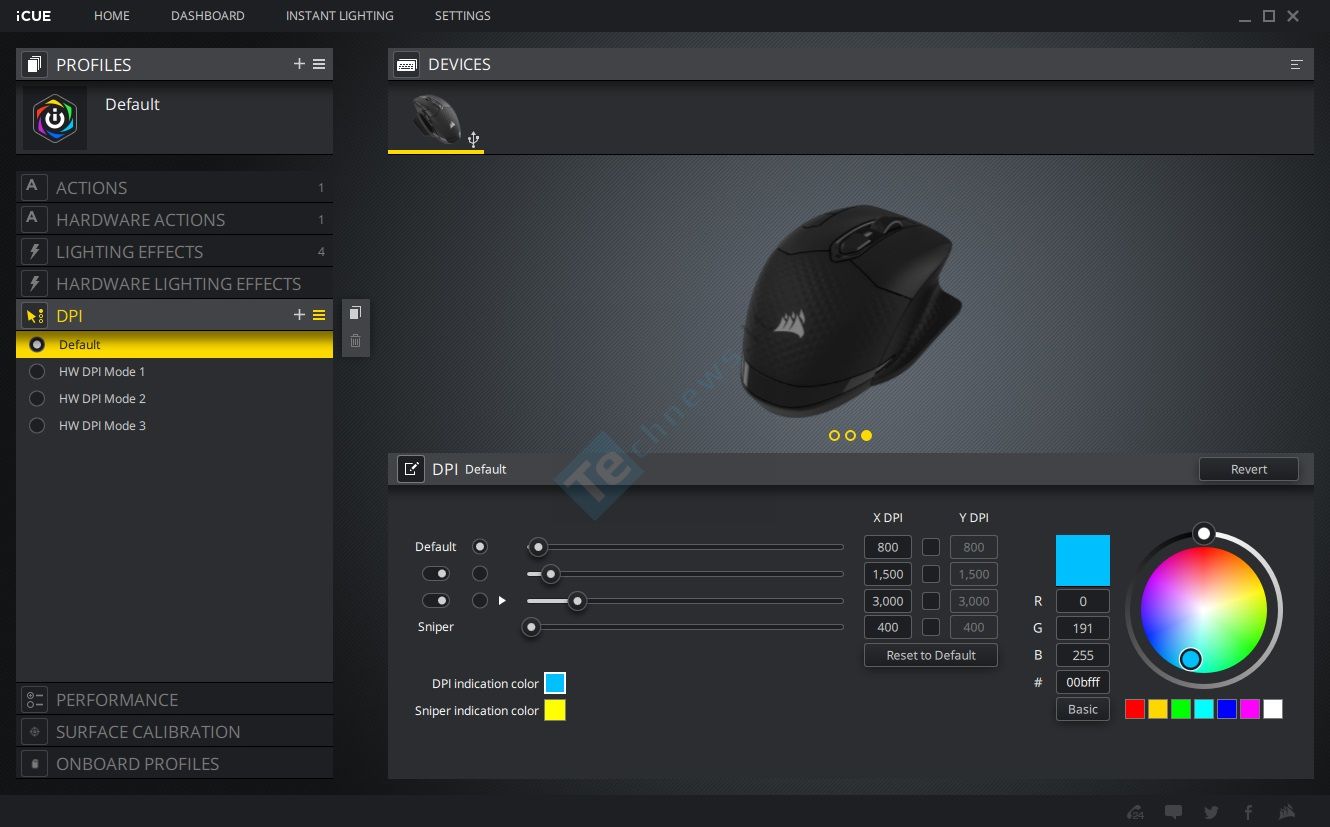Pick the magenta preset color swatch
The image size is (1330, 827).
[x=1250, y=709]
